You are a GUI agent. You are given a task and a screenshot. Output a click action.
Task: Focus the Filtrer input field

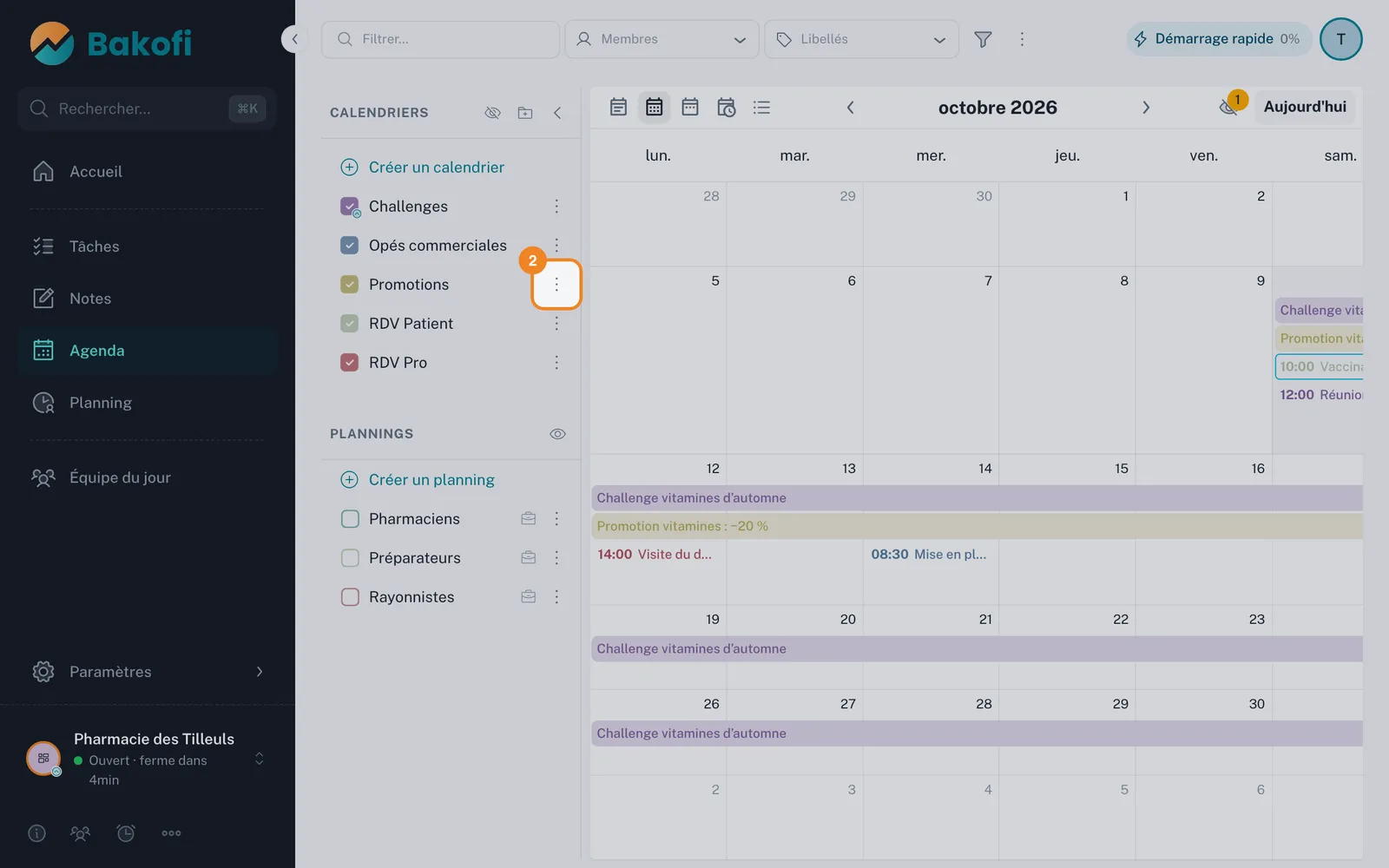click(x=440, y=39)
